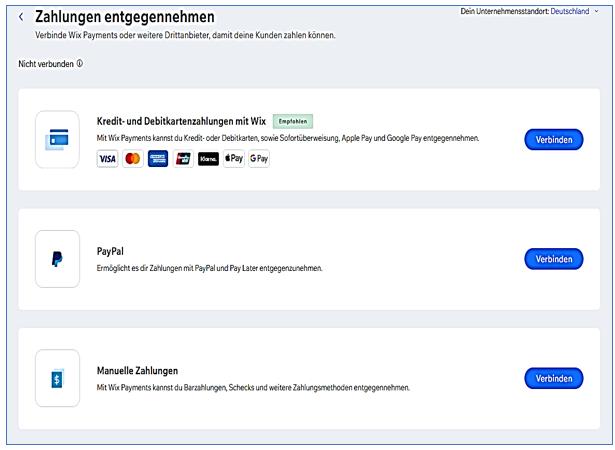Open the Deutschland business location link
Image resolution: width=615 pixels, height=450 pixels.
[x=570, y=11]
